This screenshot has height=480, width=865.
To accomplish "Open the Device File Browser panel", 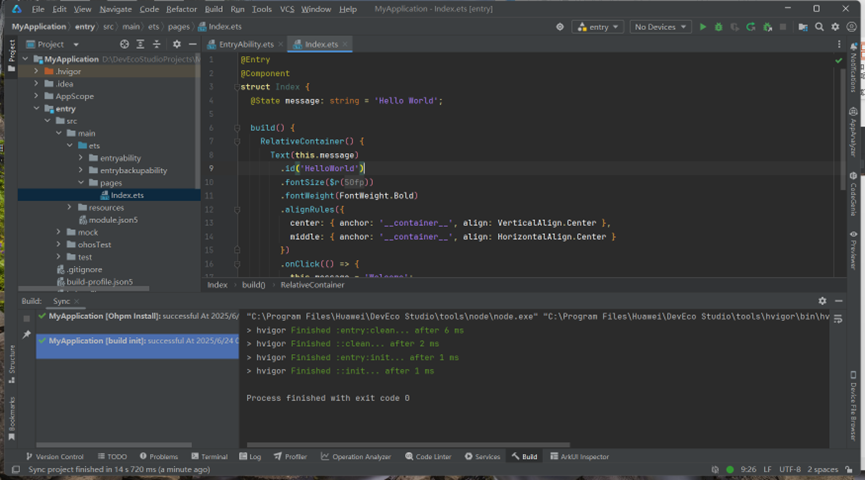I will coord(853,404).
